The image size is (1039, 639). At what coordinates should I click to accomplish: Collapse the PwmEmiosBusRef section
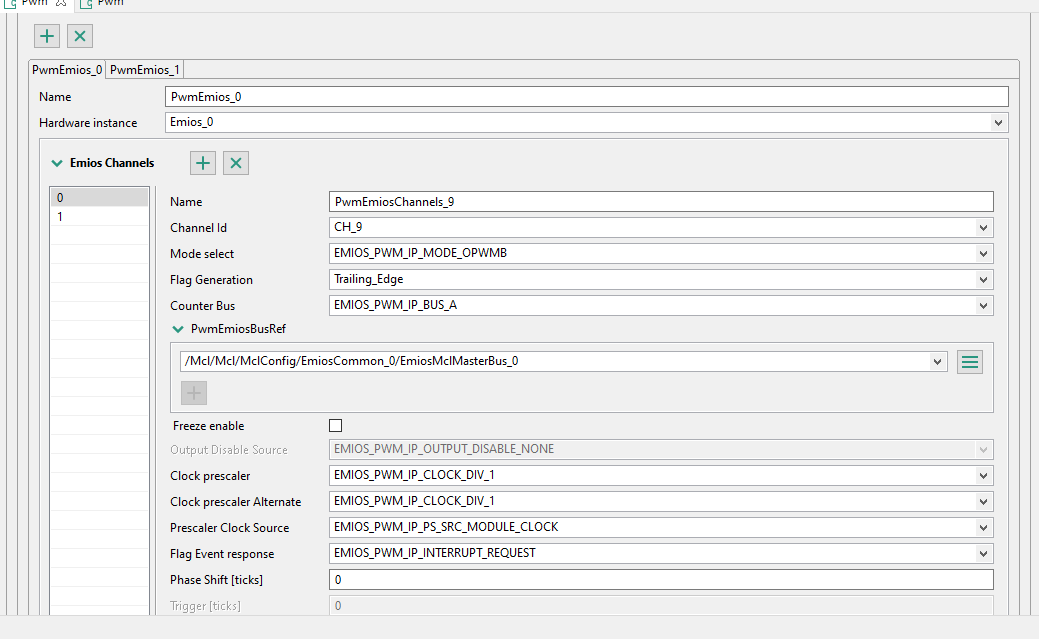(177, 329)
